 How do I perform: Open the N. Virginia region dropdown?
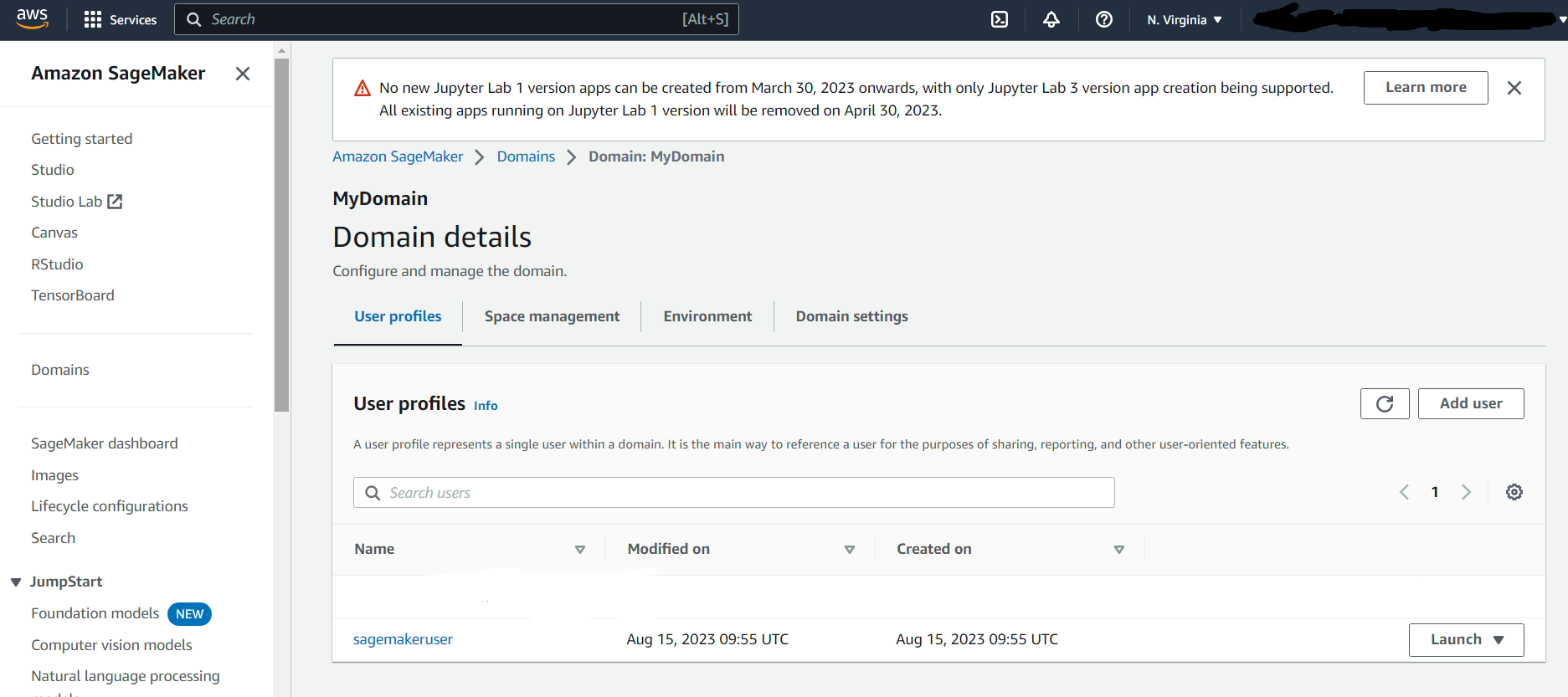(1185, 20)
